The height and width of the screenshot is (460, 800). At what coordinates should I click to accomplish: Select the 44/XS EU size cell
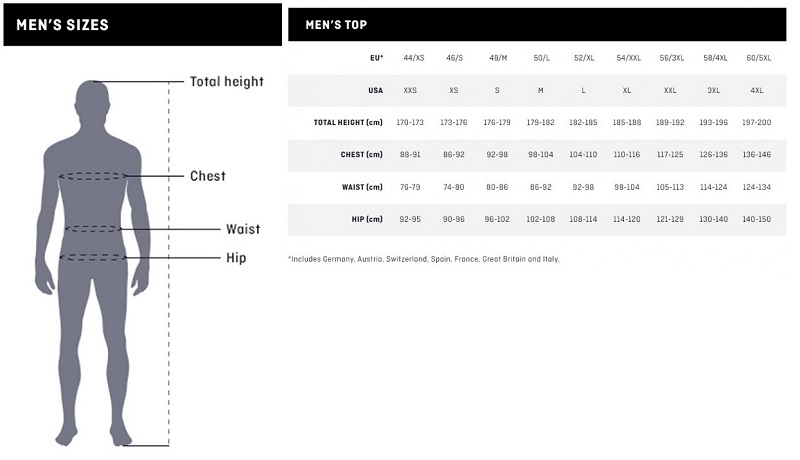413,58
